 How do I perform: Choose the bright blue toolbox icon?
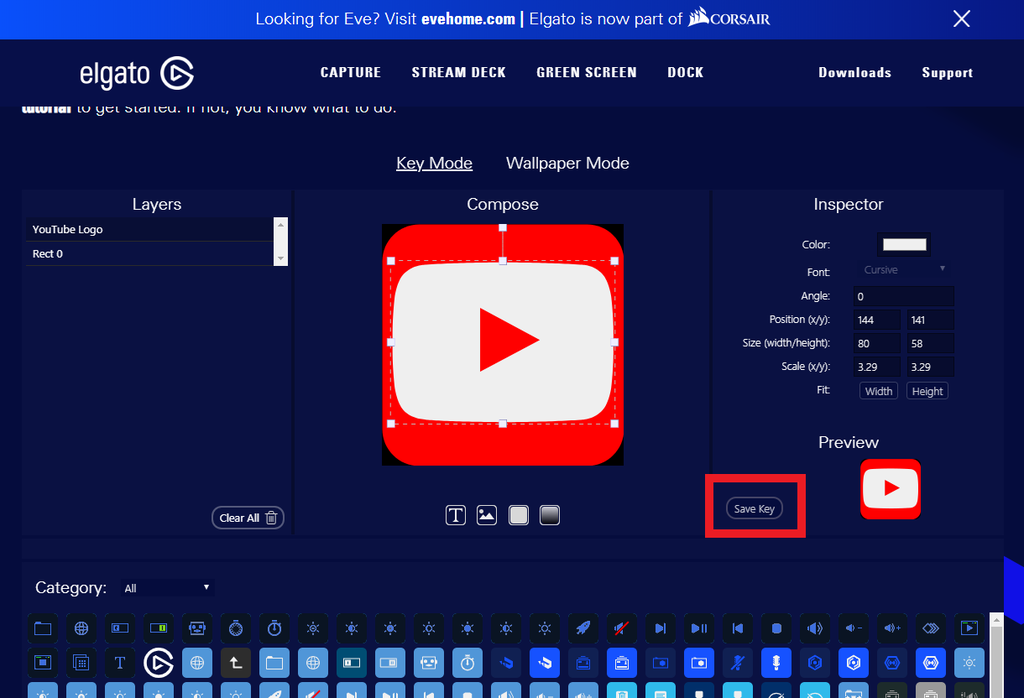point(622,663)
